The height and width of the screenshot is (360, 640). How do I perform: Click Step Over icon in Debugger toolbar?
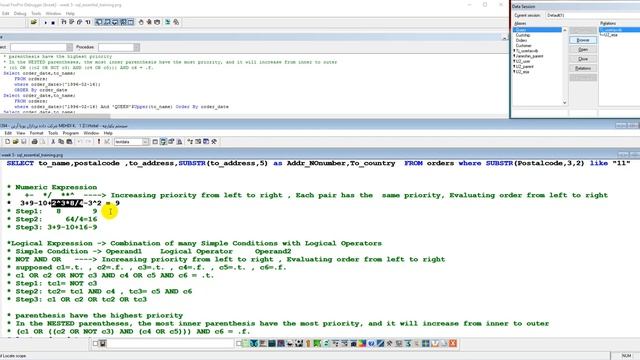tap(71, 22)
